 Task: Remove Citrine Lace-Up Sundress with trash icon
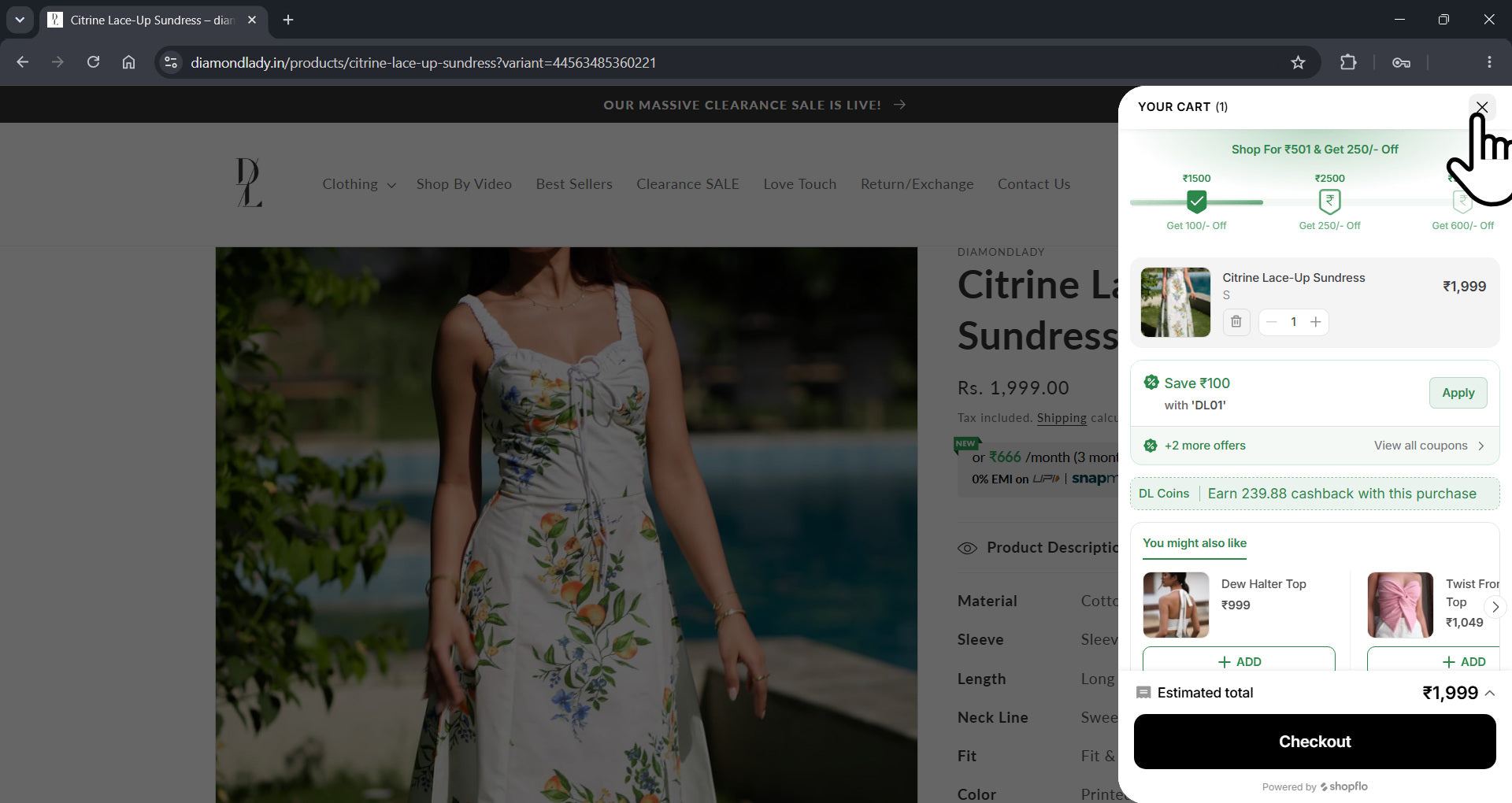tap(1236, 322)
